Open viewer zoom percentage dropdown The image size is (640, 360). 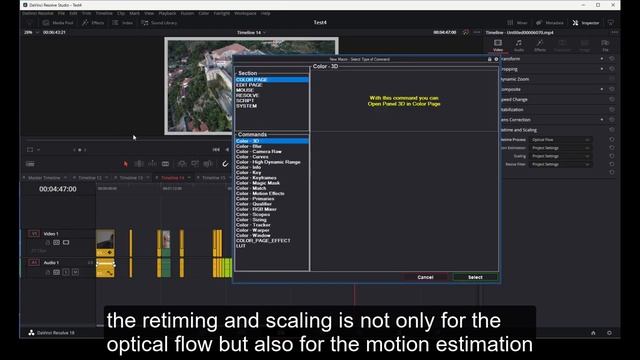32,33
